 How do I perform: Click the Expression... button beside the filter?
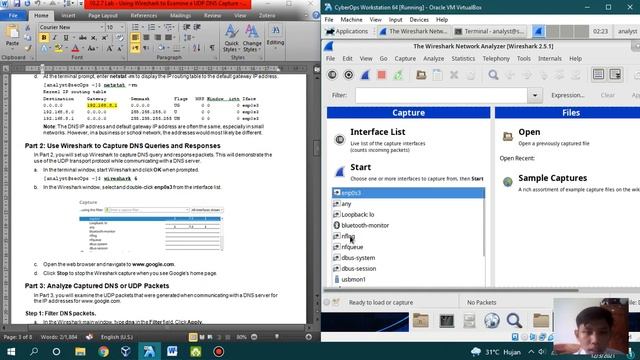[567, 95]
